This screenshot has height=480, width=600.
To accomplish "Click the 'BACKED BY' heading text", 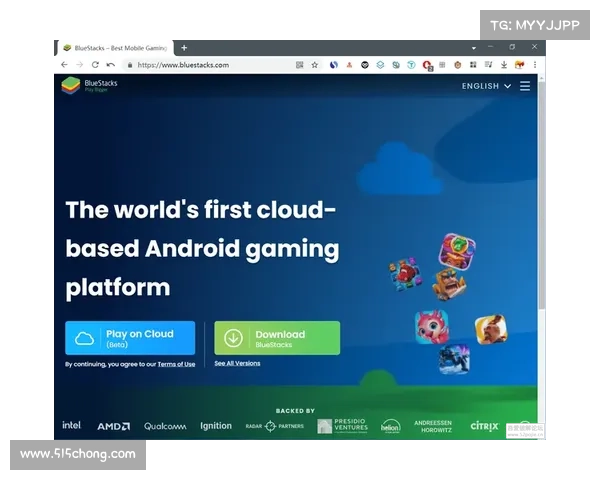I will tap(295, 411).
